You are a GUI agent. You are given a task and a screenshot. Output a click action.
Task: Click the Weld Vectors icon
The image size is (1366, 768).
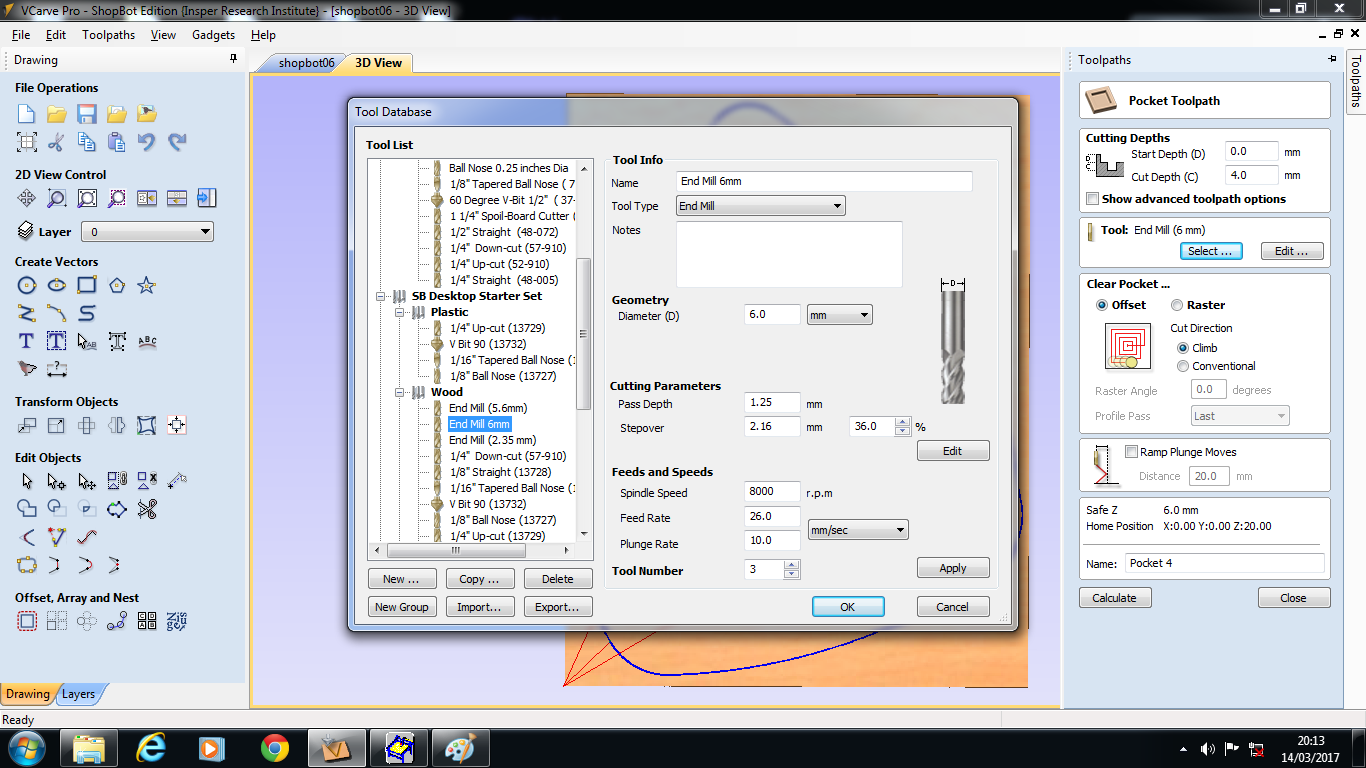click(x=27, y=510)
